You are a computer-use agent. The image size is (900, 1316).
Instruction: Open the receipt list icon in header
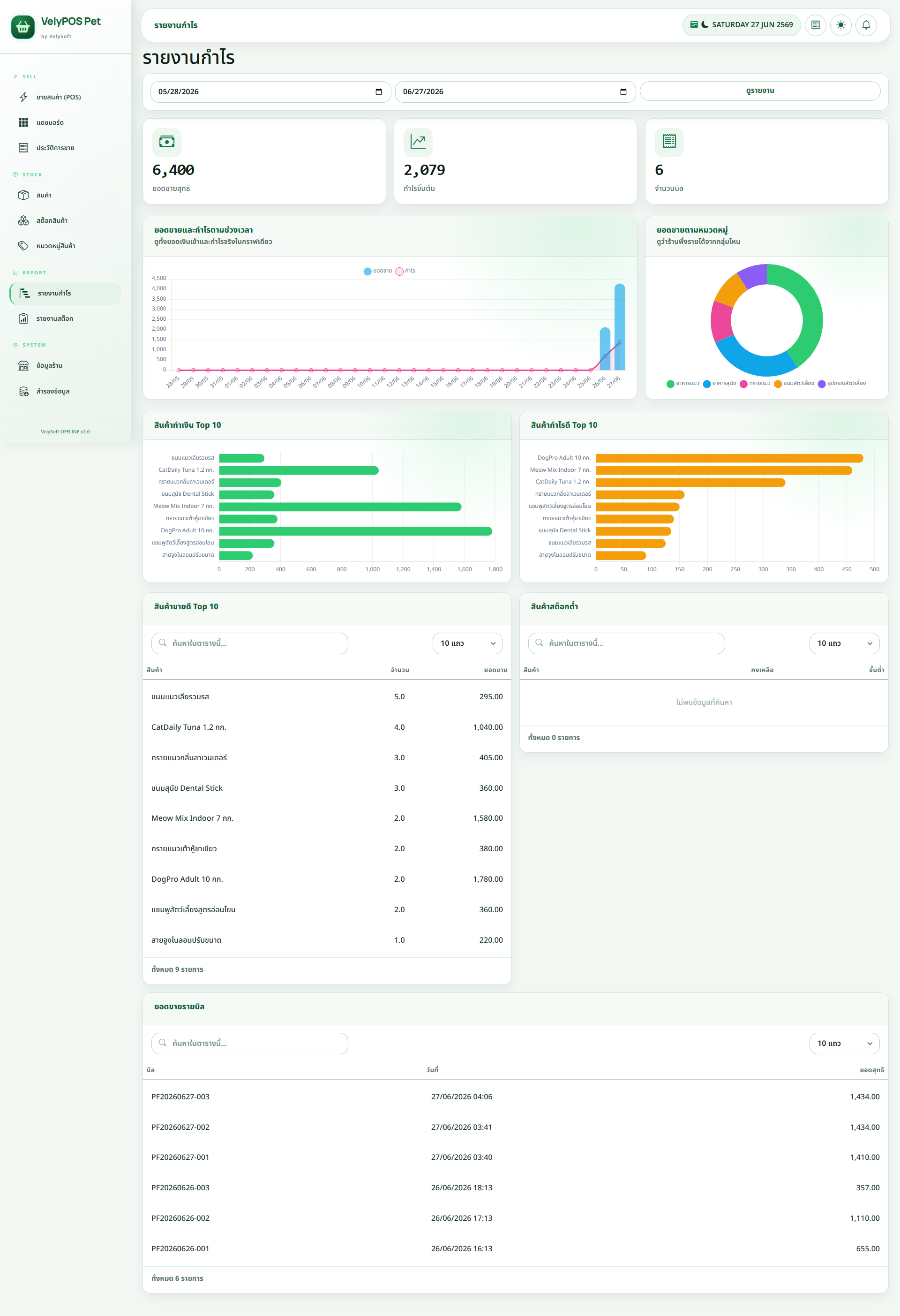(815, 25)
